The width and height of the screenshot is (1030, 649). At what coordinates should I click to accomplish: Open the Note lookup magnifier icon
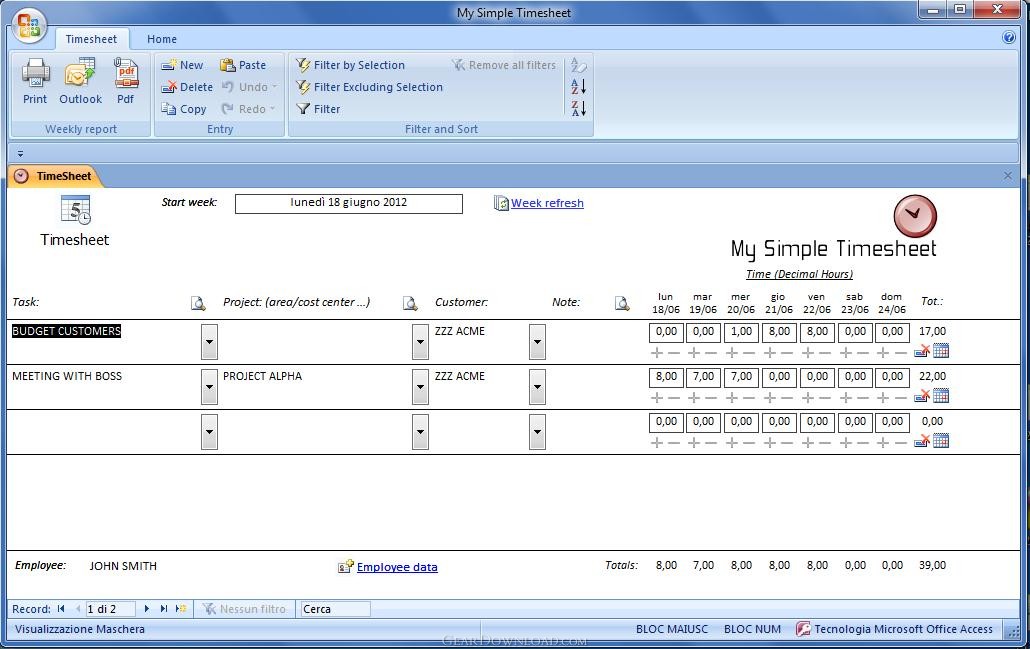(x=622, y=303)
